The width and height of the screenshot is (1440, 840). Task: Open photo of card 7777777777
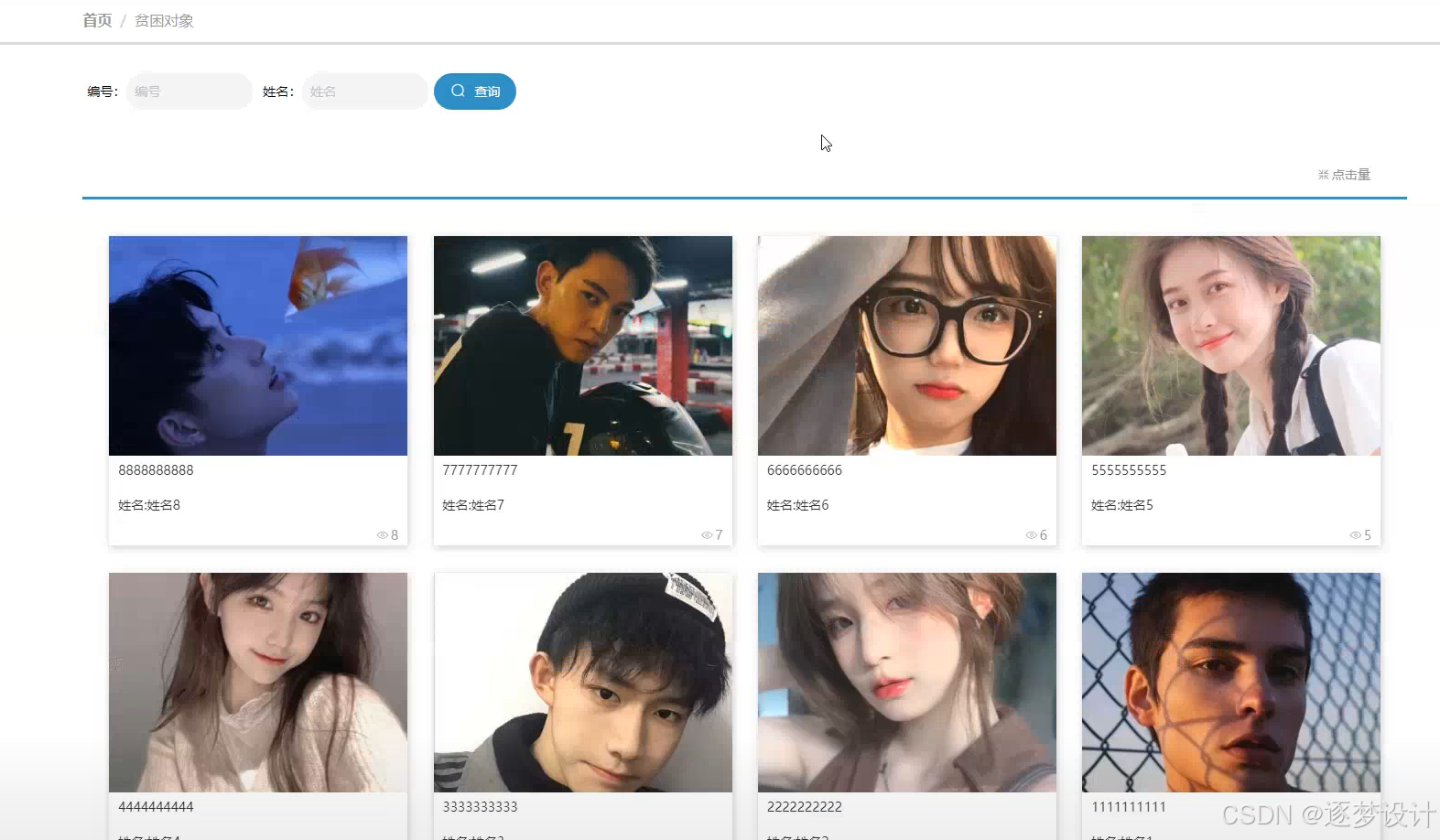click(x=583, y=346)
